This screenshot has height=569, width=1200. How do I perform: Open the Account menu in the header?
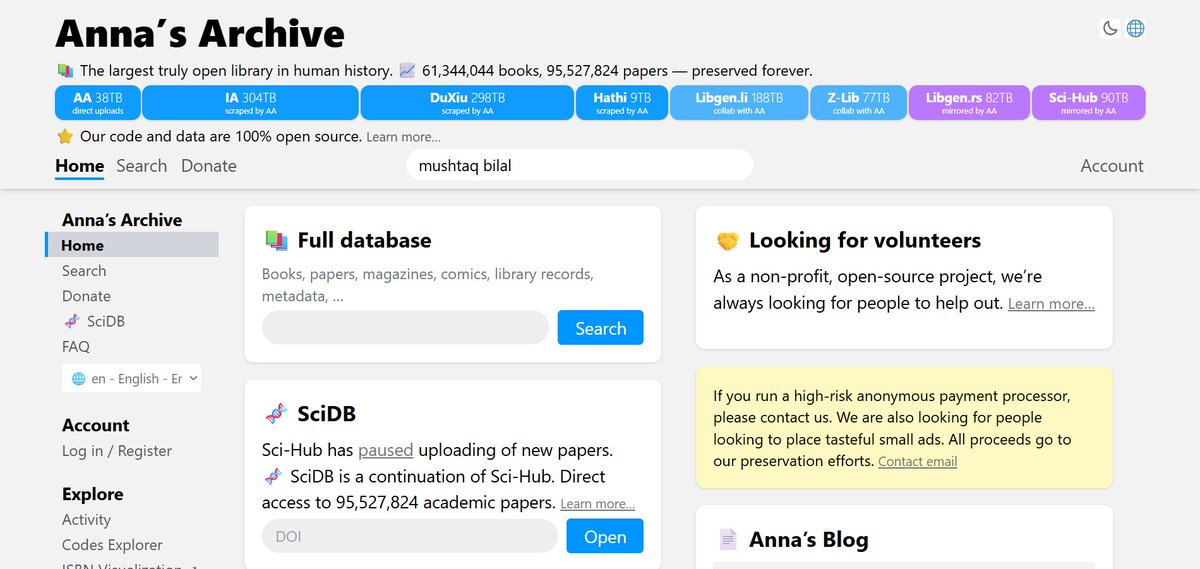(x=1112, y=166)
